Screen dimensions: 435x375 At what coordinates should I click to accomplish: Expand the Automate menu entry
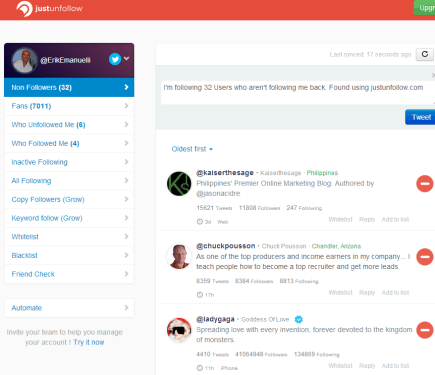click(x=69, y=308)
